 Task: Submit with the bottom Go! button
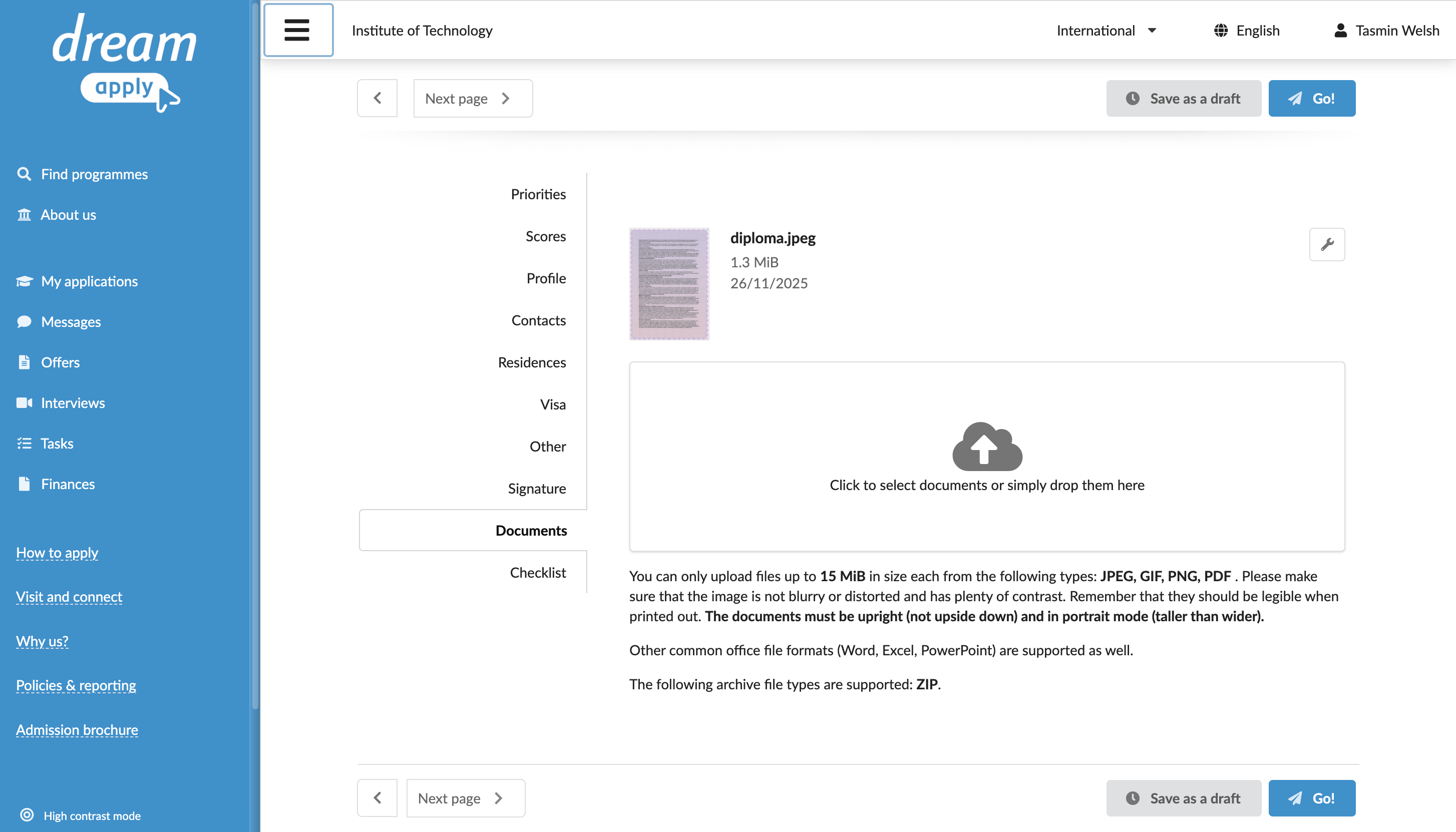(x=1312, y=798)
